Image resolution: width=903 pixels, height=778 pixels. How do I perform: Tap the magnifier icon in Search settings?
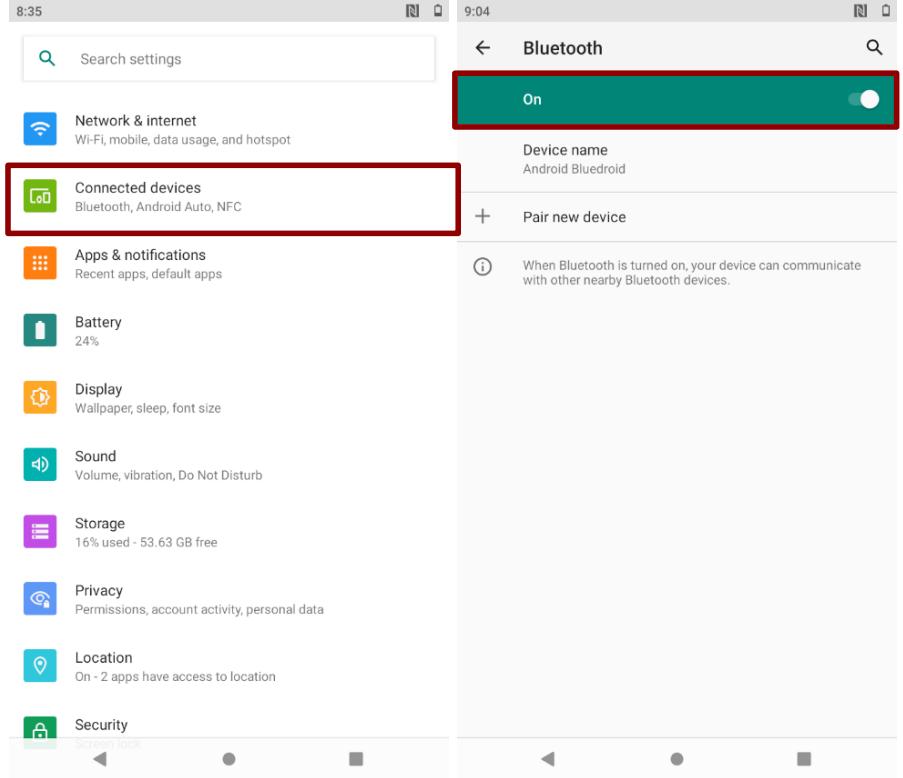[47, 58]
